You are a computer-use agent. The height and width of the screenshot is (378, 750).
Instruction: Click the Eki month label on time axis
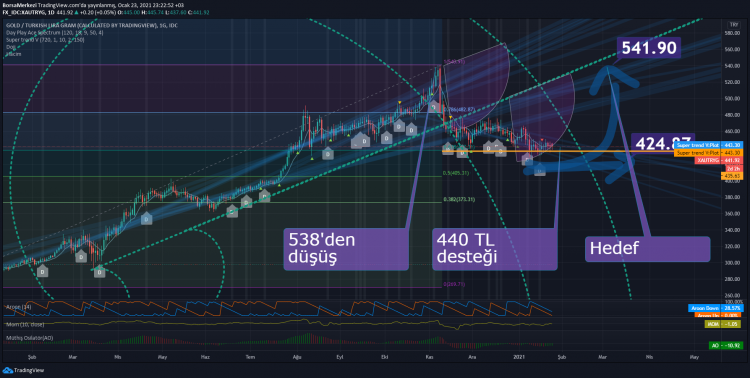point(384,357)
